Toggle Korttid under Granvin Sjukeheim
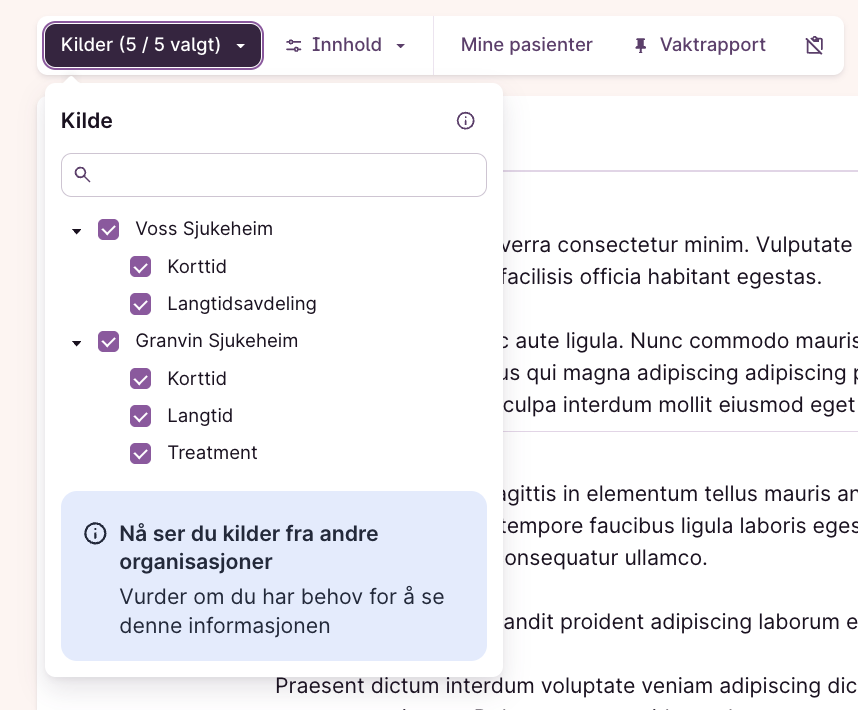 click(141, 379)
